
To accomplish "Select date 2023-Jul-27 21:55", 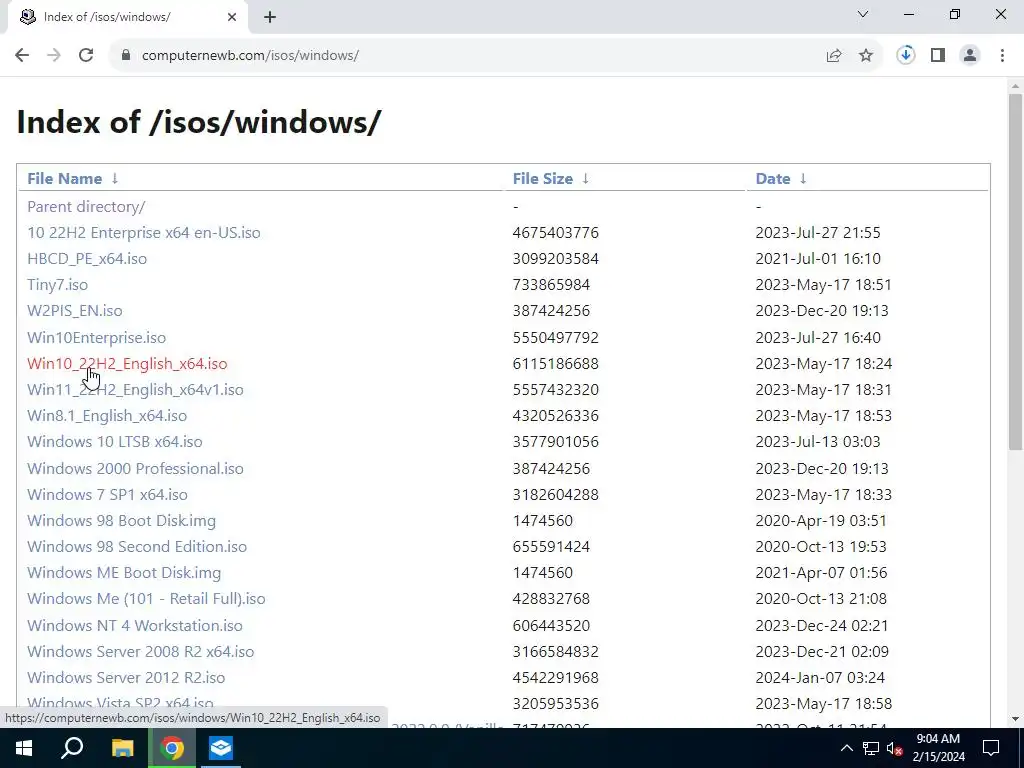I will tap(818, 232).
